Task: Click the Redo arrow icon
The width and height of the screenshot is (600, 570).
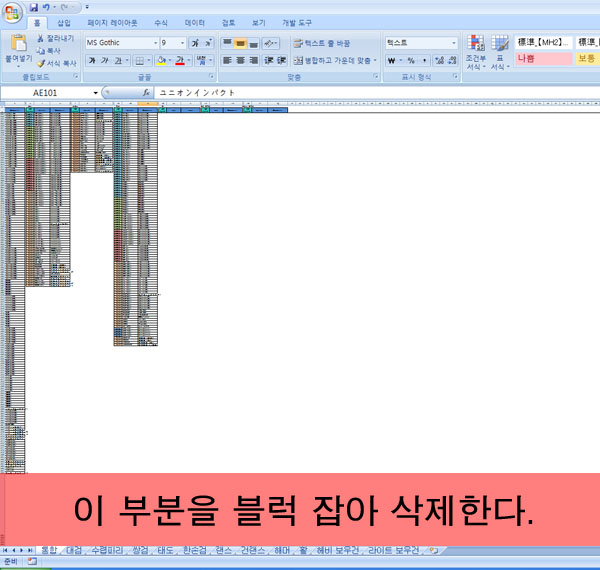Action: pyautogui.click(x=64, y=7)
